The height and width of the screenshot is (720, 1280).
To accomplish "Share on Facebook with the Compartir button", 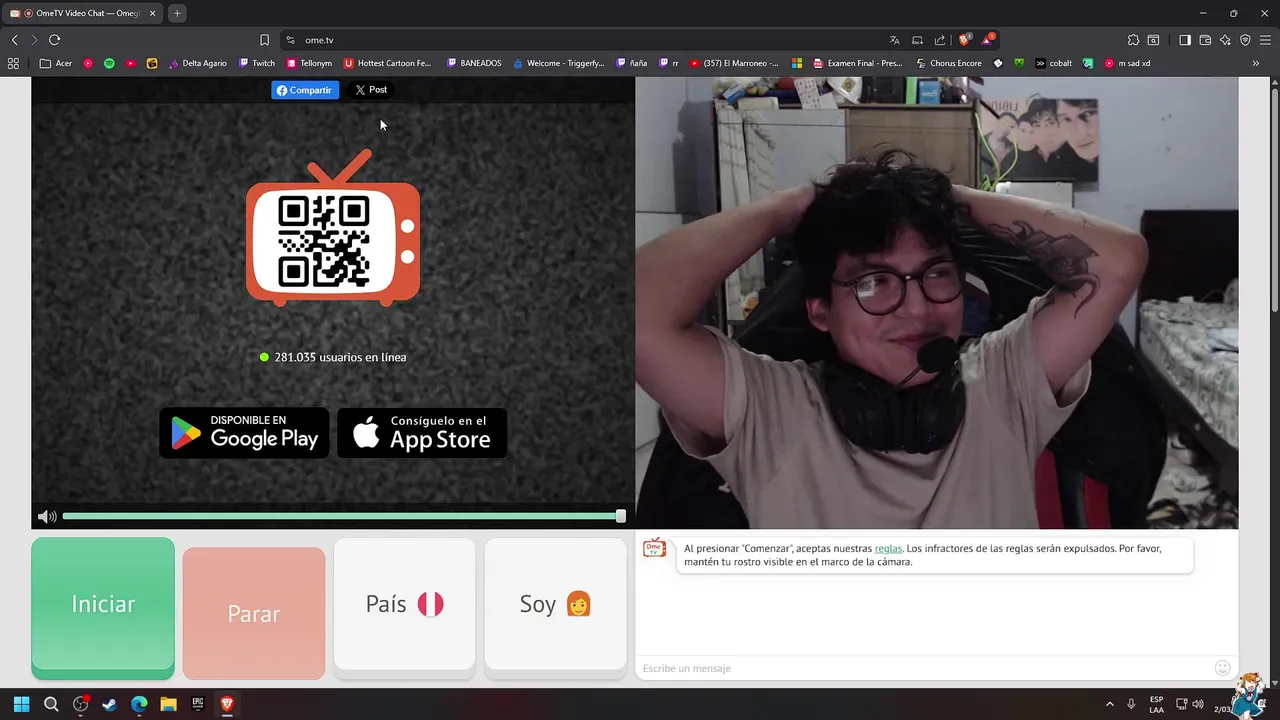I will click(x=305, y=90).
